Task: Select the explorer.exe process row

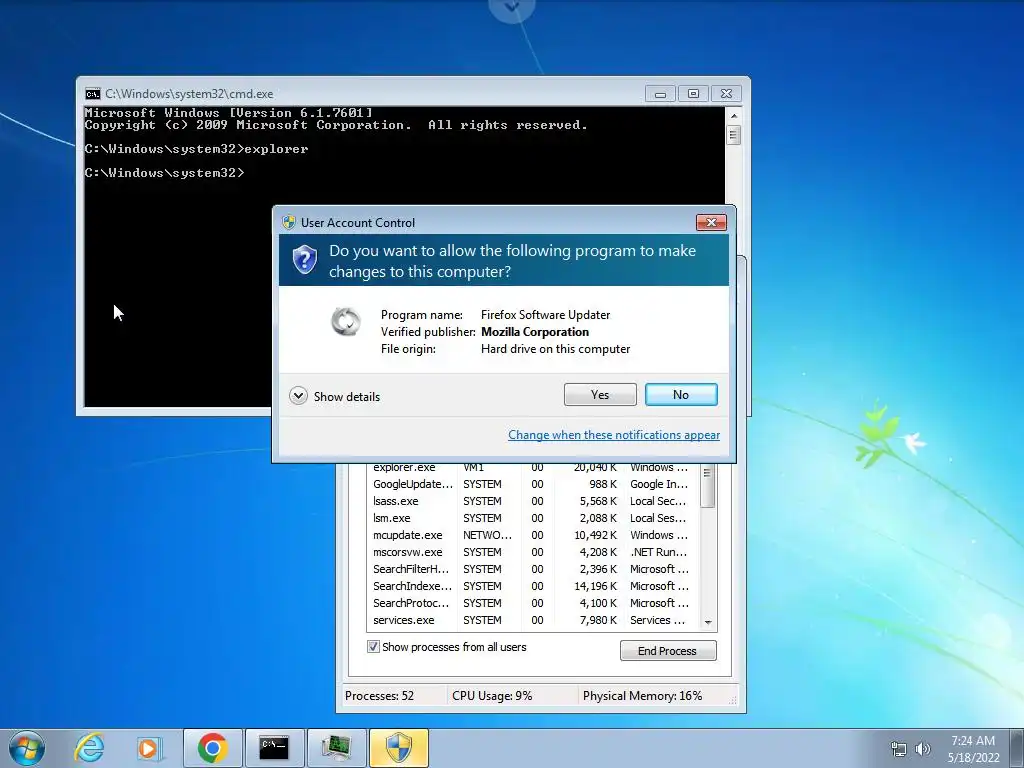Action: click(533, 468)
